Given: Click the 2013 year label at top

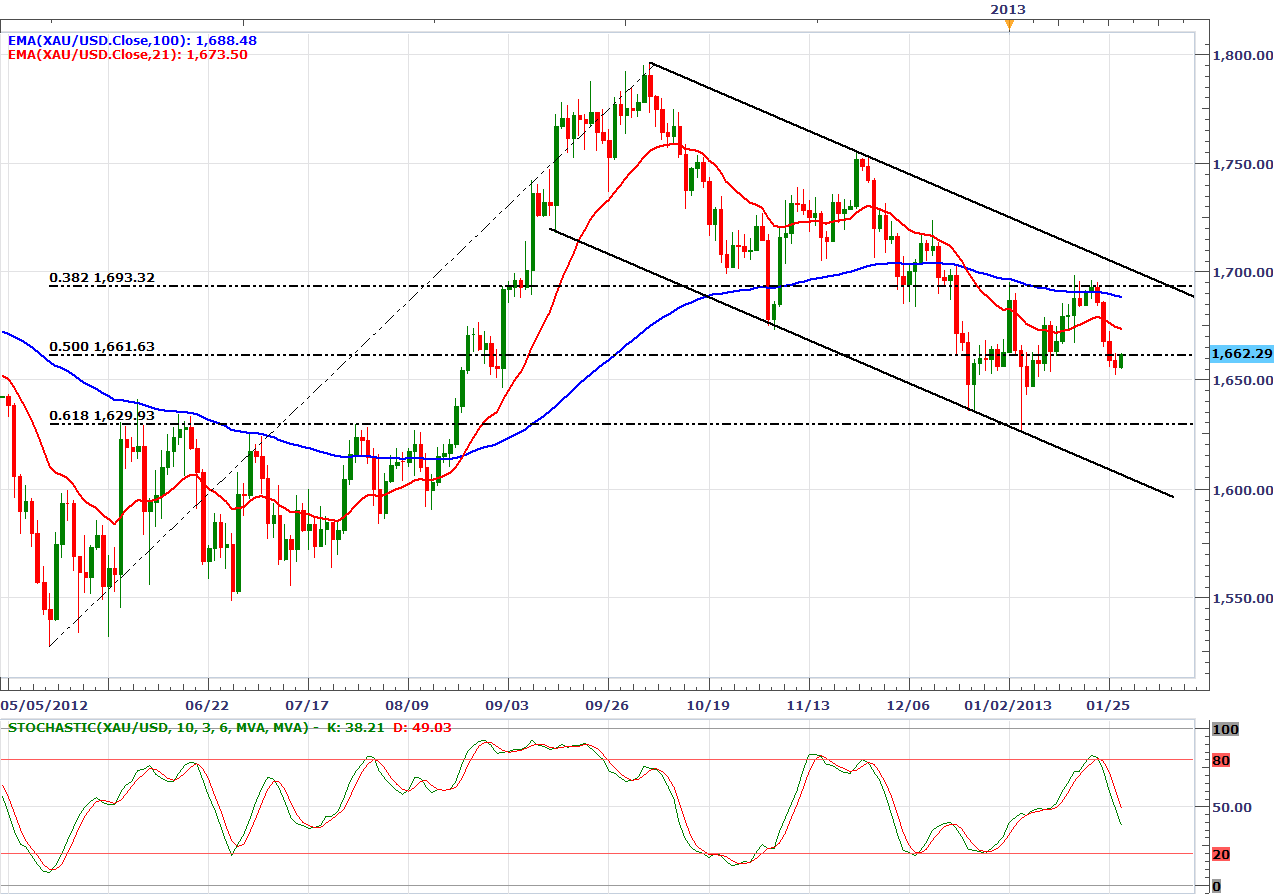Looking at the screenshot, I should click(1008, 9).
